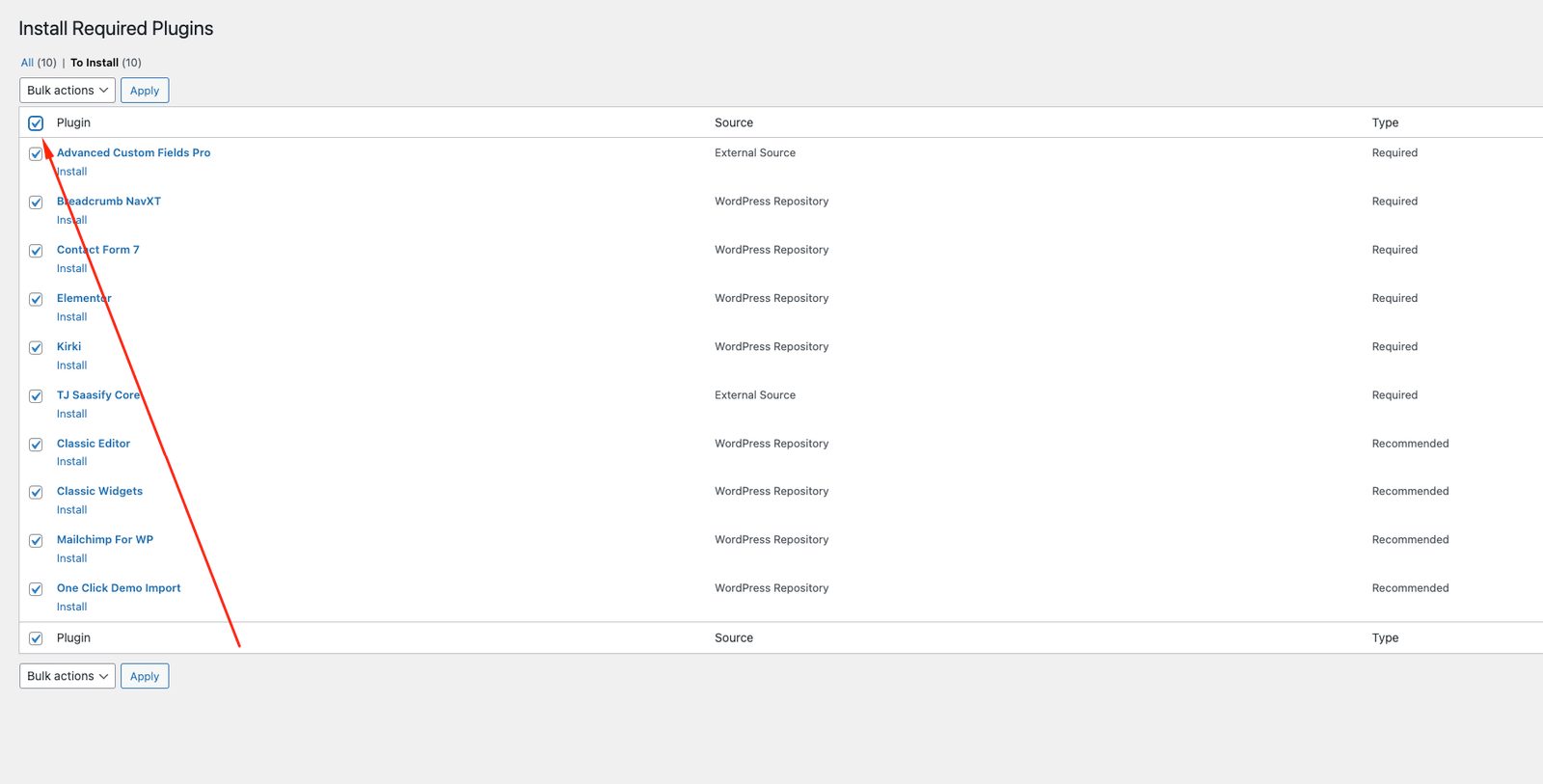The height and width of the screenshot is (784, 1543).
Task: Uncheck the TJ Saasify Core checkbox
Action: point(36,396)
